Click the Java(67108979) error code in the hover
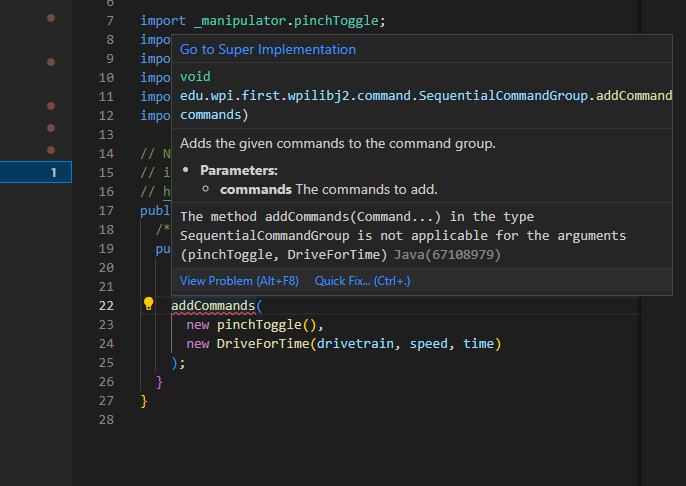The width and height of the screenshot is (686, 486). pos(446,255)
